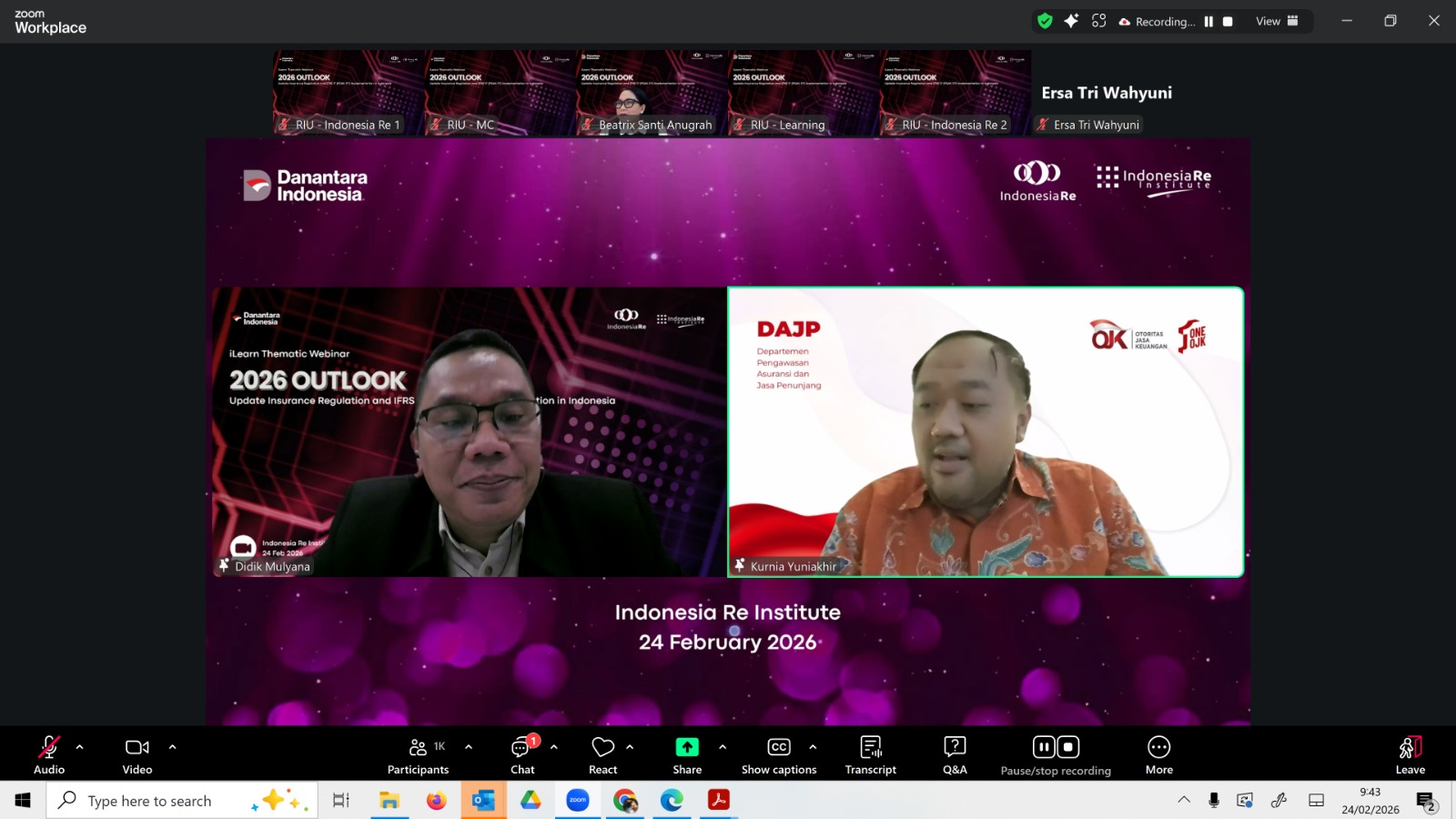Viewport: 1456px width, 819px height.
Task: Select Beatrix Santi Anugrah's video thumbnail
Action: 652,94
